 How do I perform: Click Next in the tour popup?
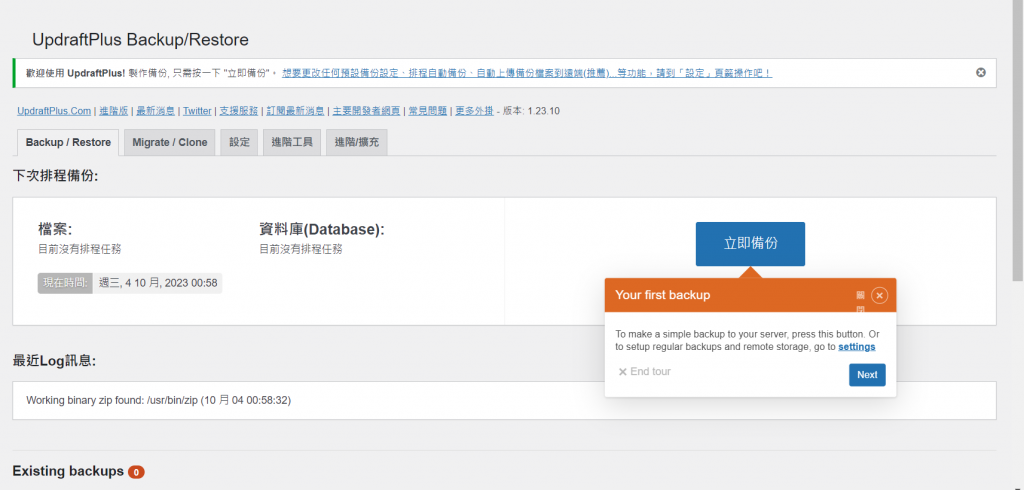867,375
